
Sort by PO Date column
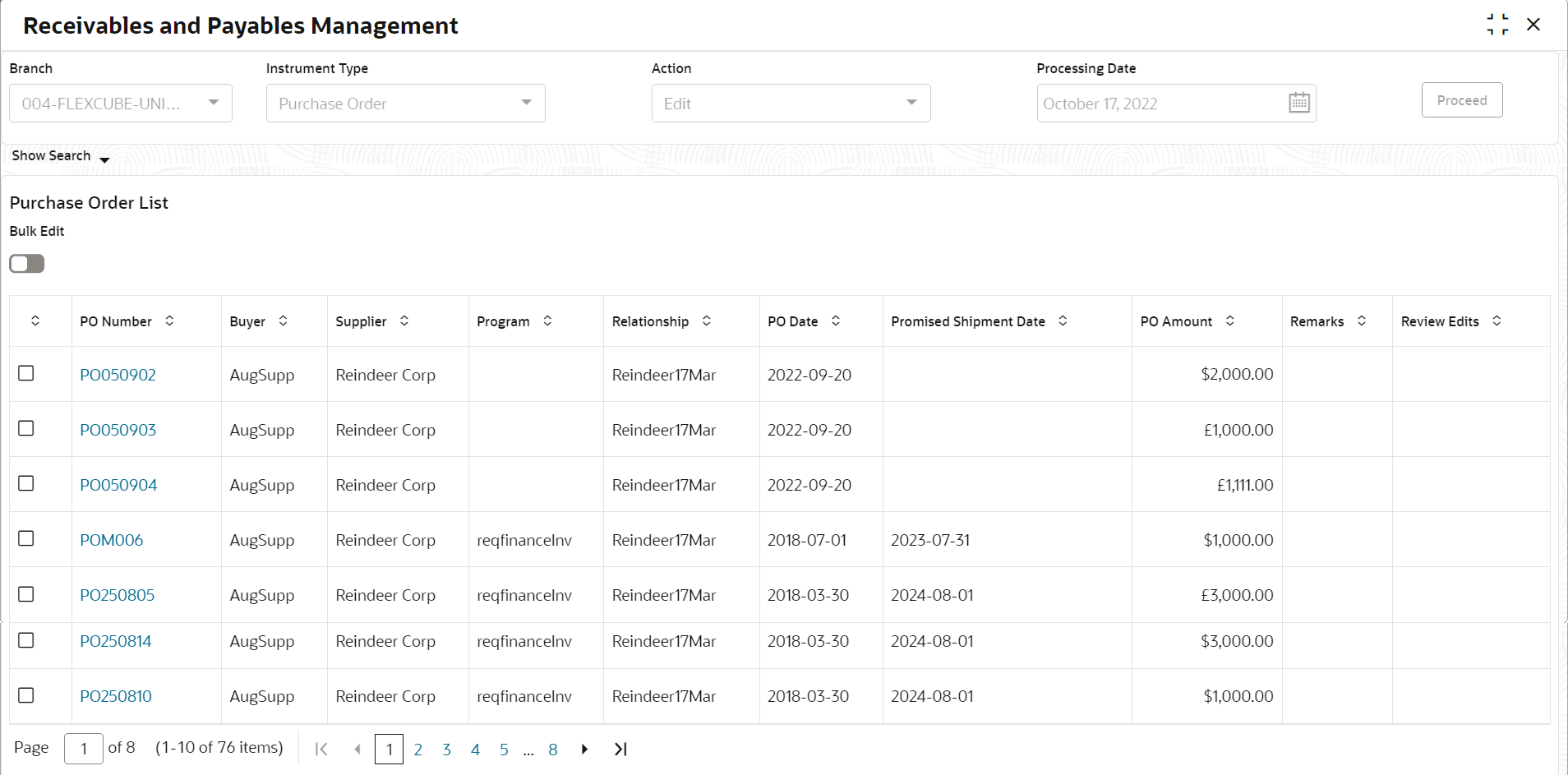tap(836, 321)
